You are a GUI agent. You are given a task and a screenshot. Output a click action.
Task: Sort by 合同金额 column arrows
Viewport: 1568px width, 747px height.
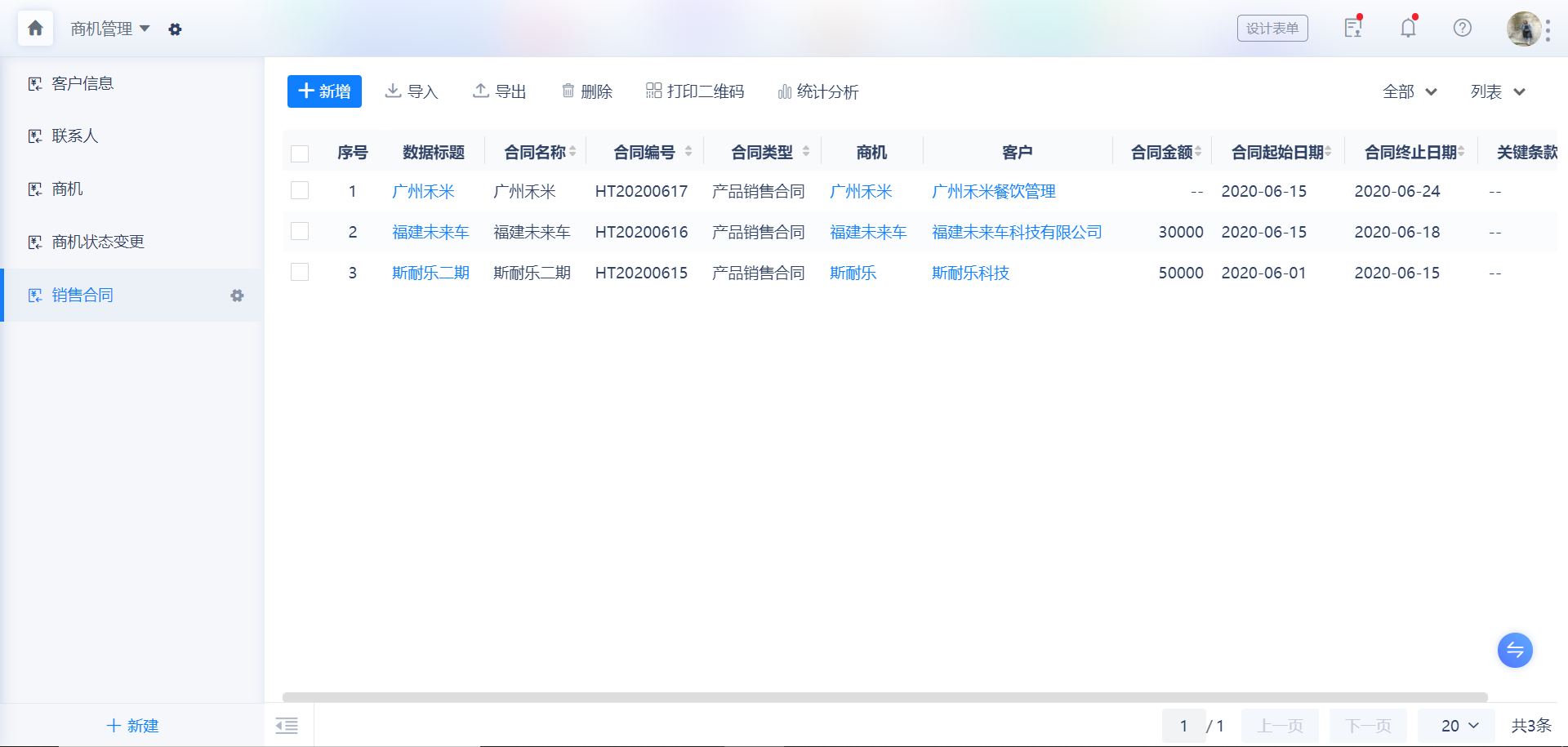coord(1198,151)
